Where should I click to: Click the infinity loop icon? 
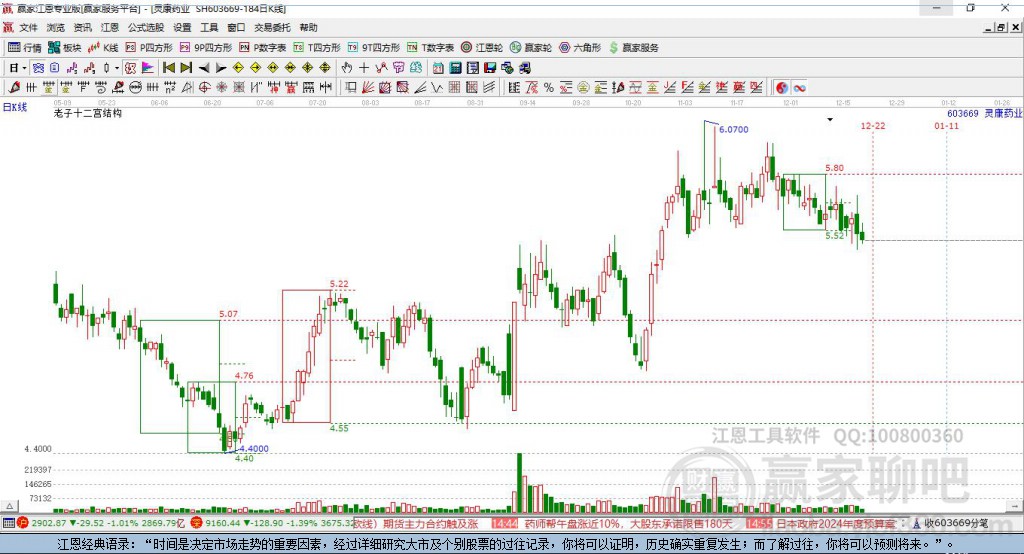(799, 87)
